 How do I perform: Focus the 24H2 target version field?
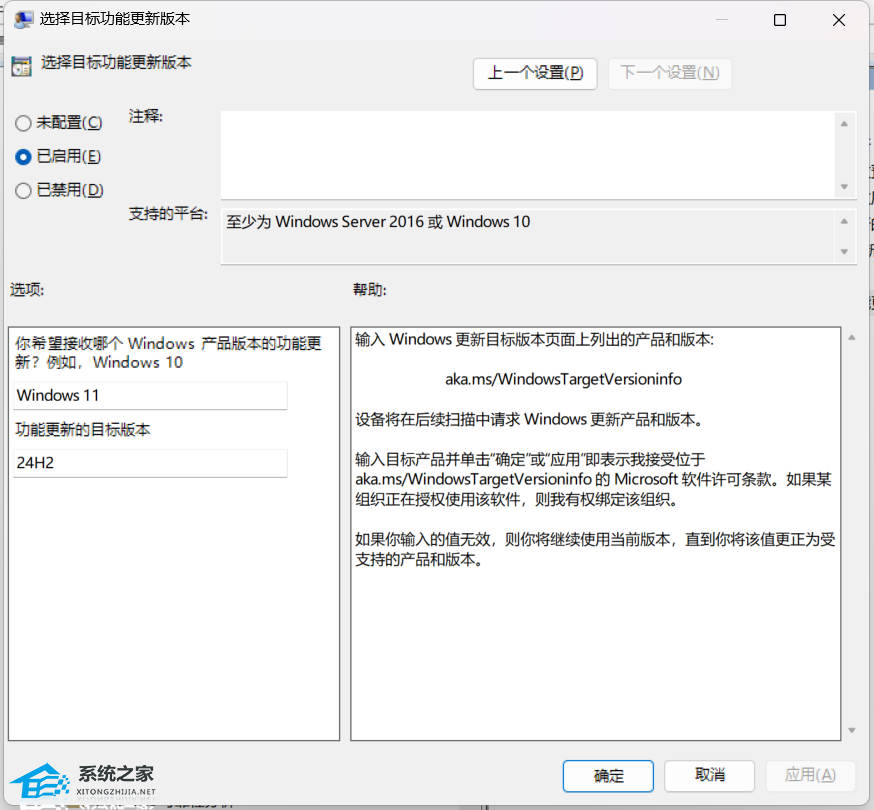tap(150, 463)
